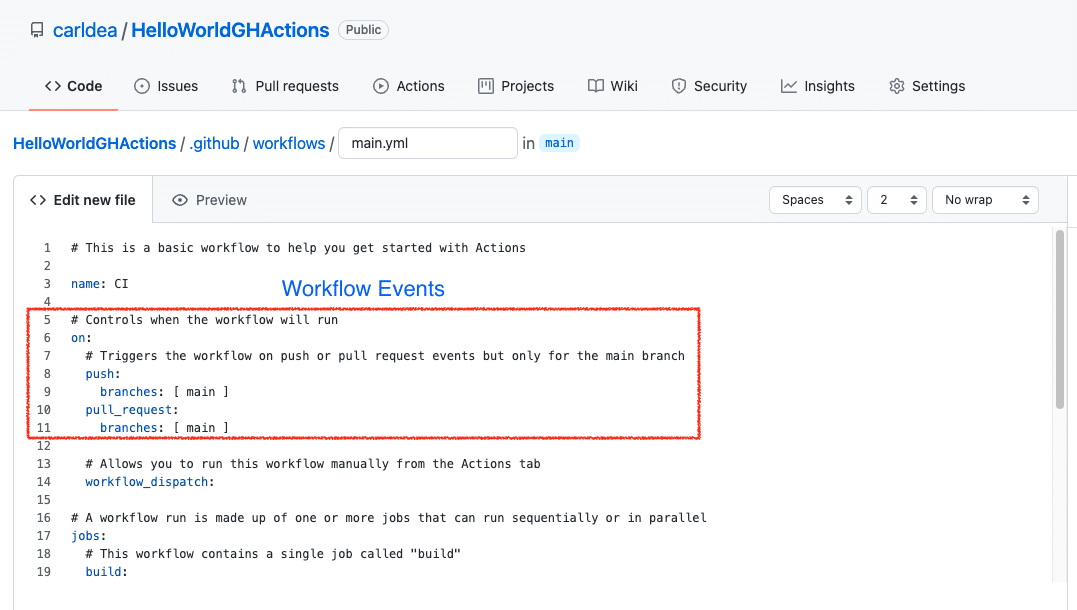Click the Pull requests branch icon
Image resolution: width=1077 pixels, height=610 pixels.
tap(238, 86)
